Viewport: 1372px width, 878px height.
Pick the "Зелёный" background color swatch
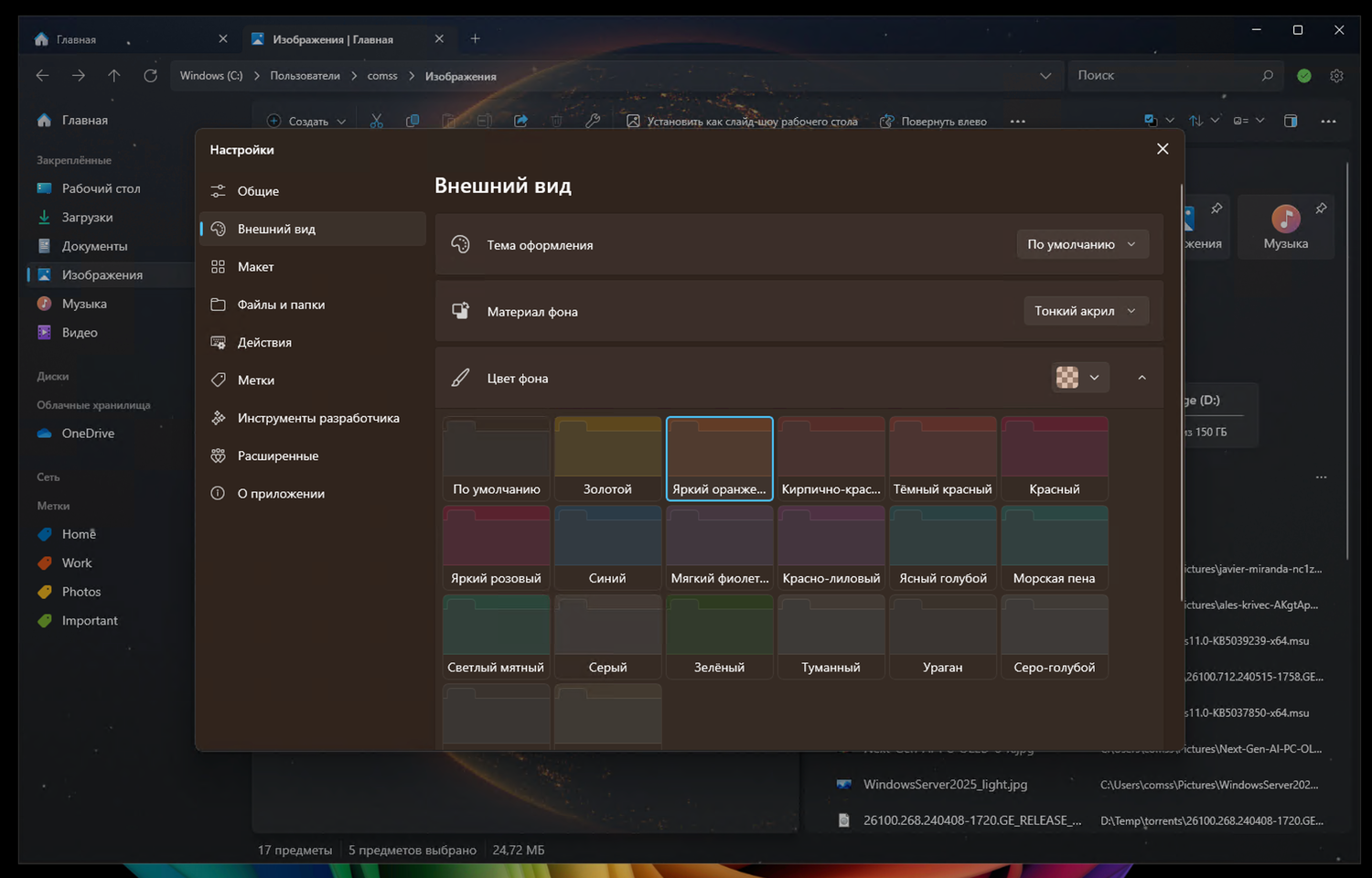(720, 637)
